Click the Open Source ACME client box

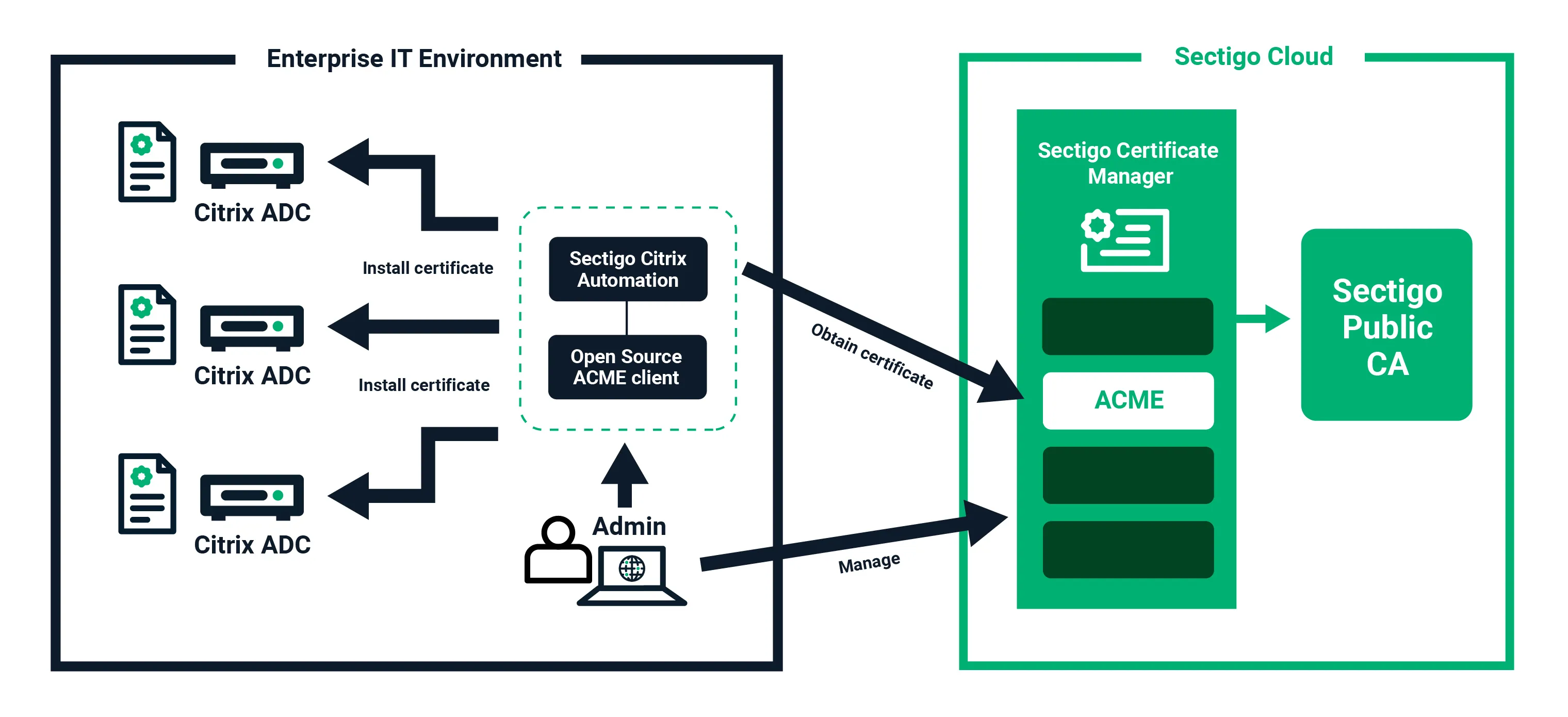coord(627,367)
